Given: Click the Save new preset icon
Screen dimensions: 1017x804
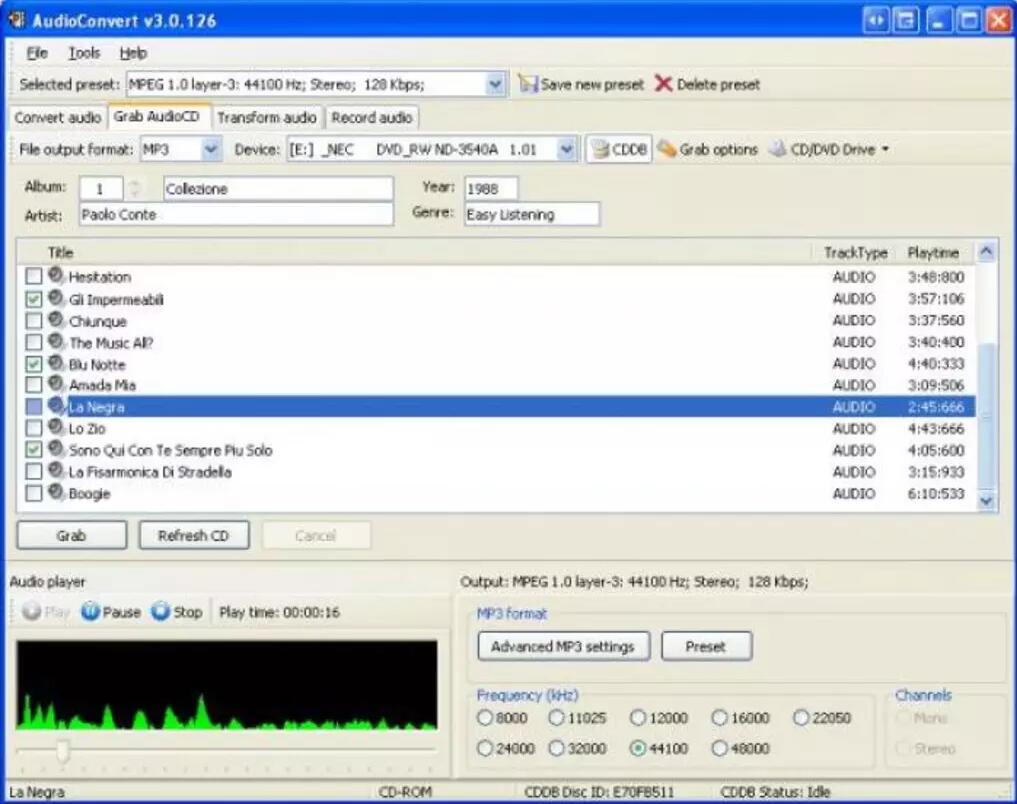Looking at the screenshot, I should coord(528,84).
